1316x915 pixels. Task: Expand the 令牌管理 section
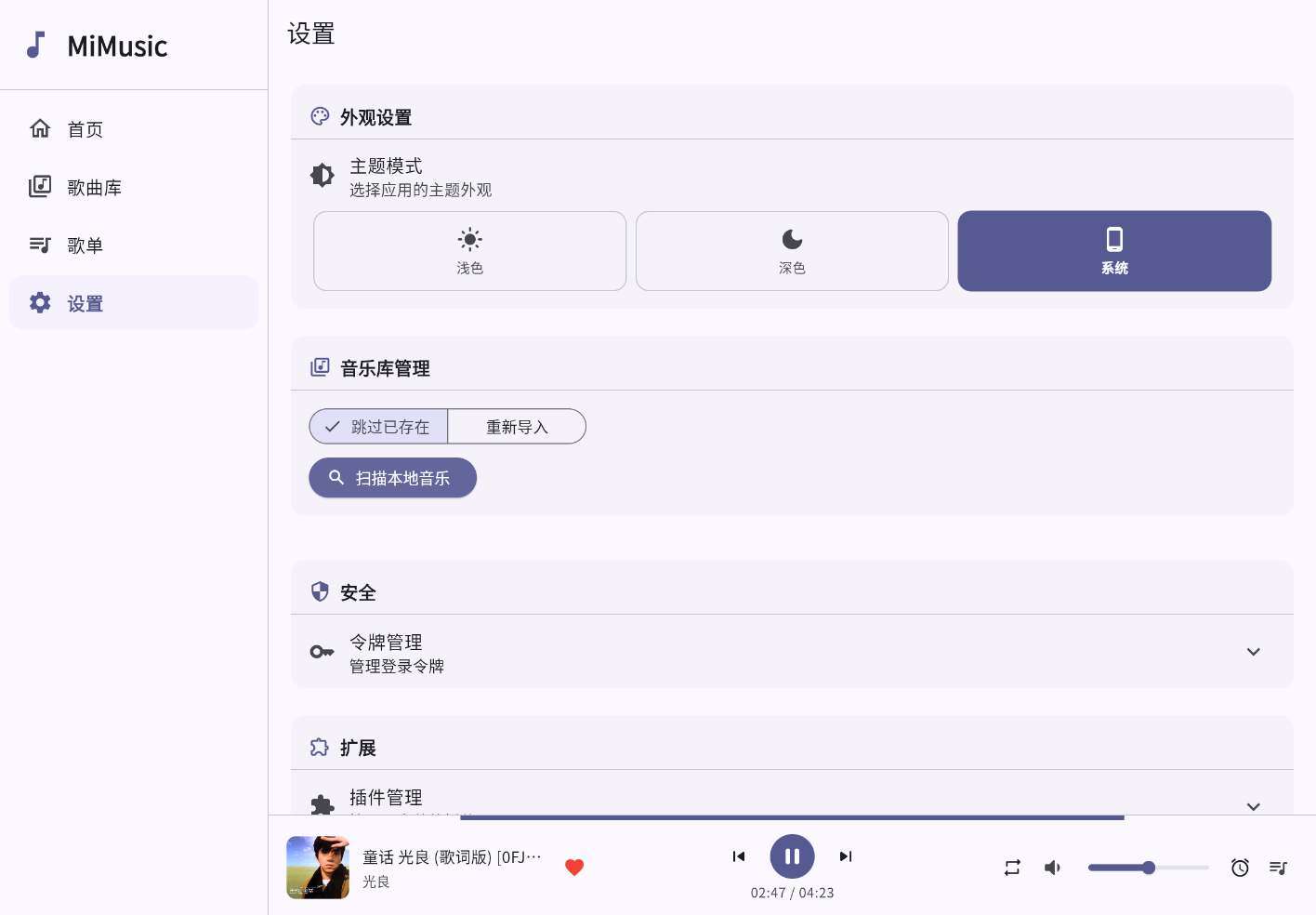(x=1253, y=652)
